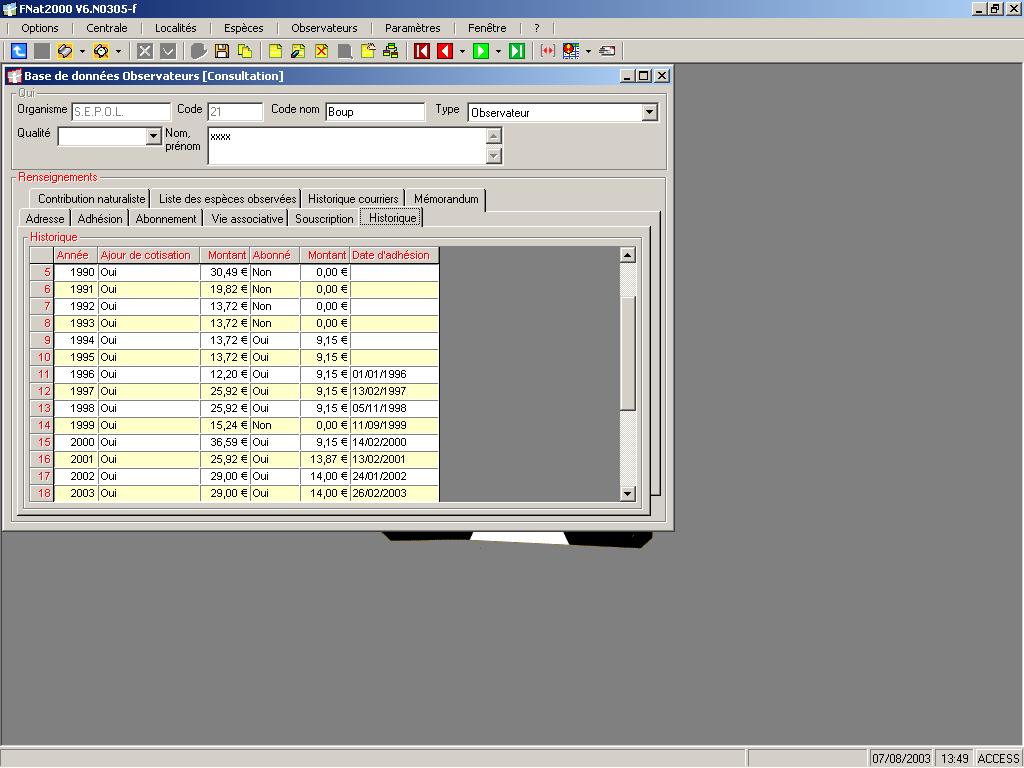Click the floppy disk save icon

tap(222, 51)
